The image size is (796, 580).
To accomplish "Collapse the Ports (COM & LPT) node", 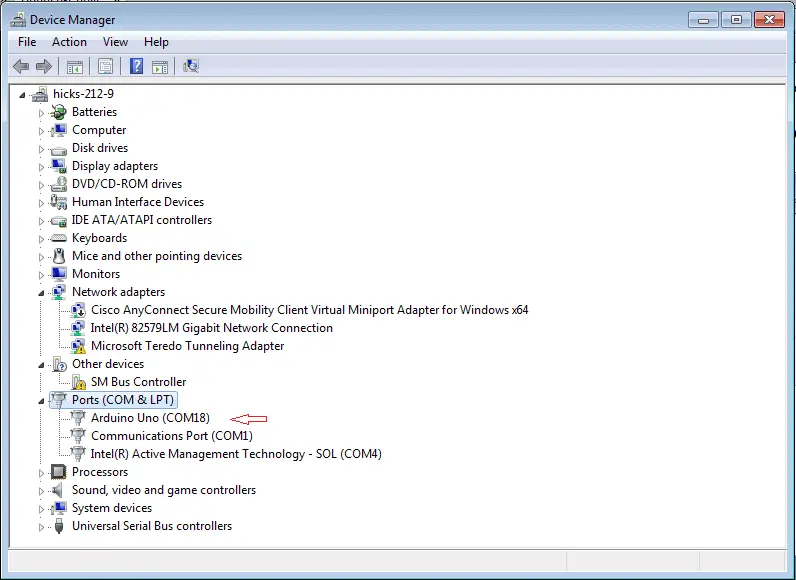I will pyautogui.click(x=41, y=401).
